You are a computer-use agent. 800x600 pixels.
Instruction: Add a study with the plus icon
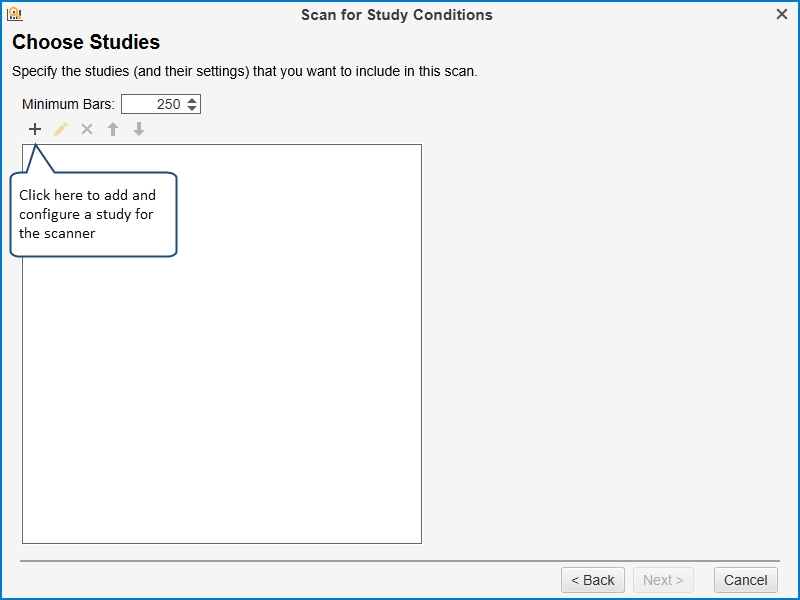pos(35,129)
